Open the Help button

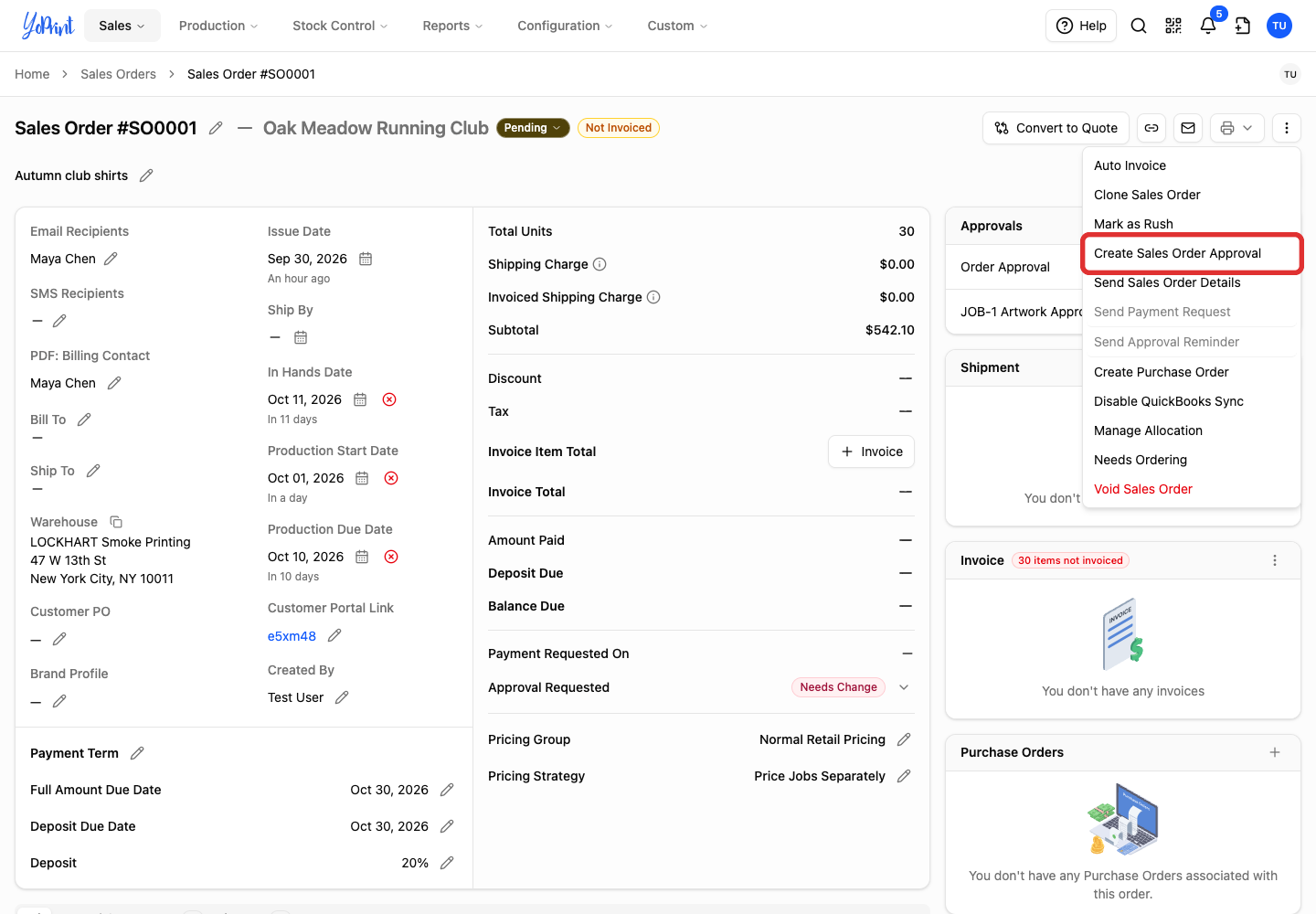click(1081, 26)
